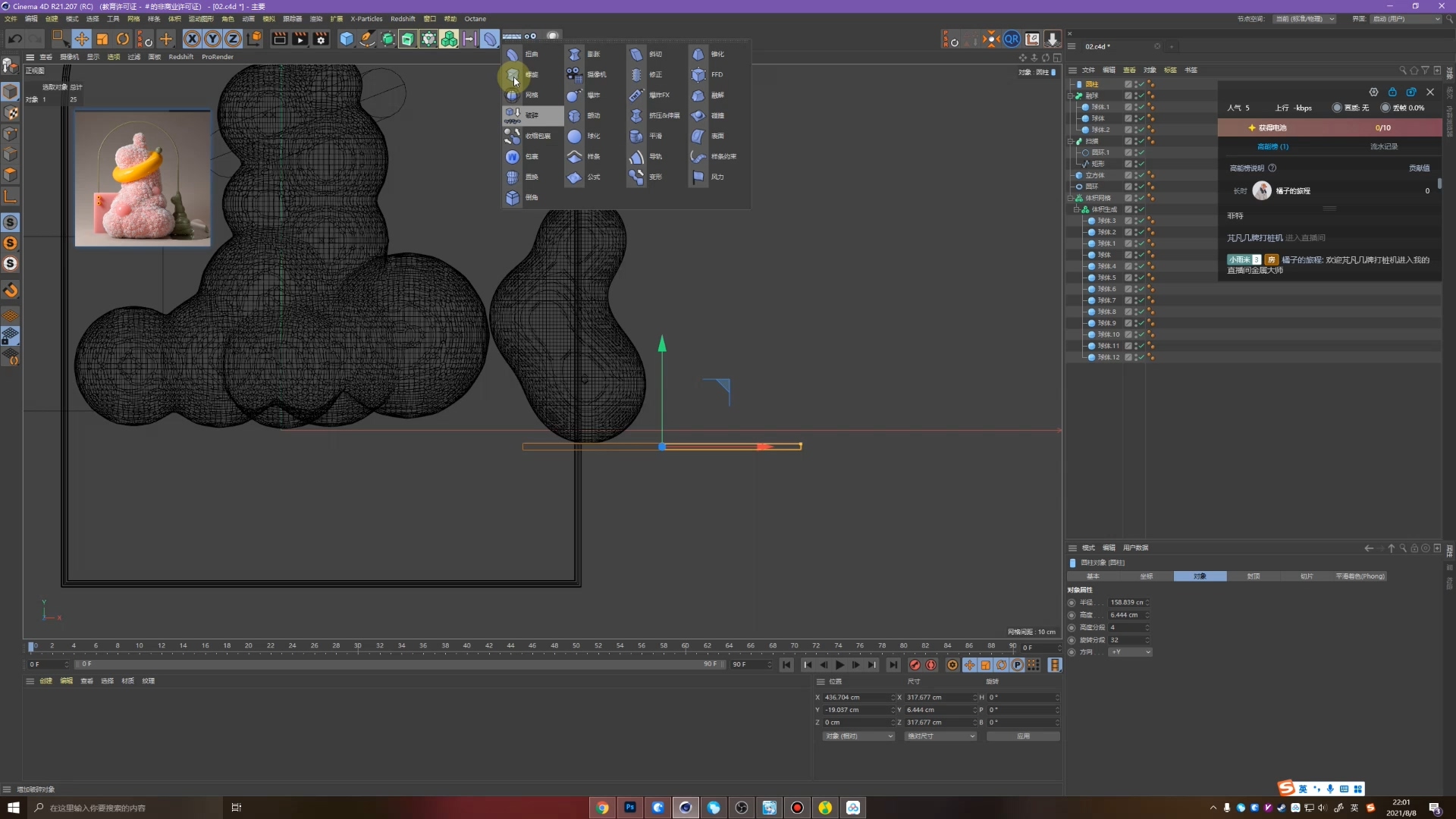Play the animation forward
This screenshot has width=1456, height=819.
pyautogui.click(x=840, y=665)
